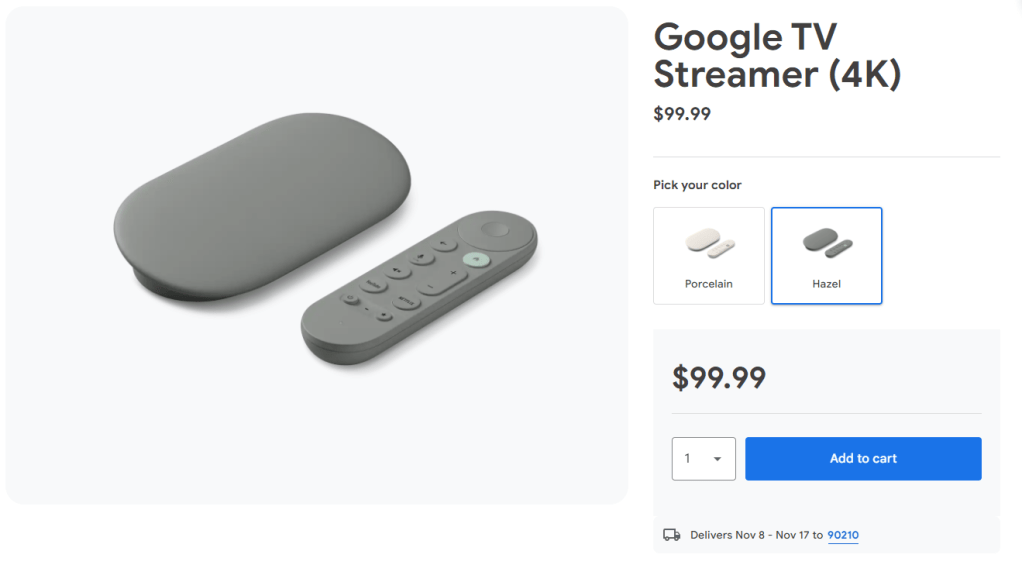This screenshot has width=1022, height=565.
Task: Click the Delivers Nov 8 - Nov 17 text
Action: click(x=750, y=535)
